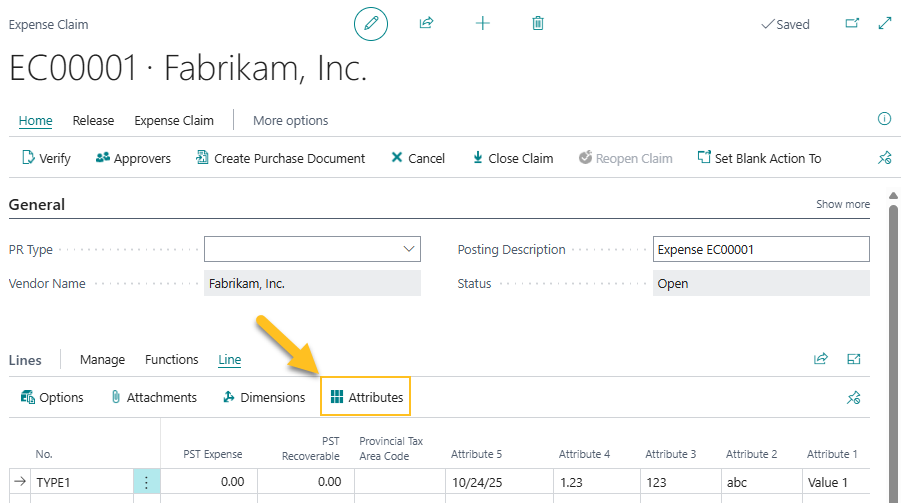Open the PR Type dropdown
The width and height of the screenshot is (912, 503).
point(409,249)
